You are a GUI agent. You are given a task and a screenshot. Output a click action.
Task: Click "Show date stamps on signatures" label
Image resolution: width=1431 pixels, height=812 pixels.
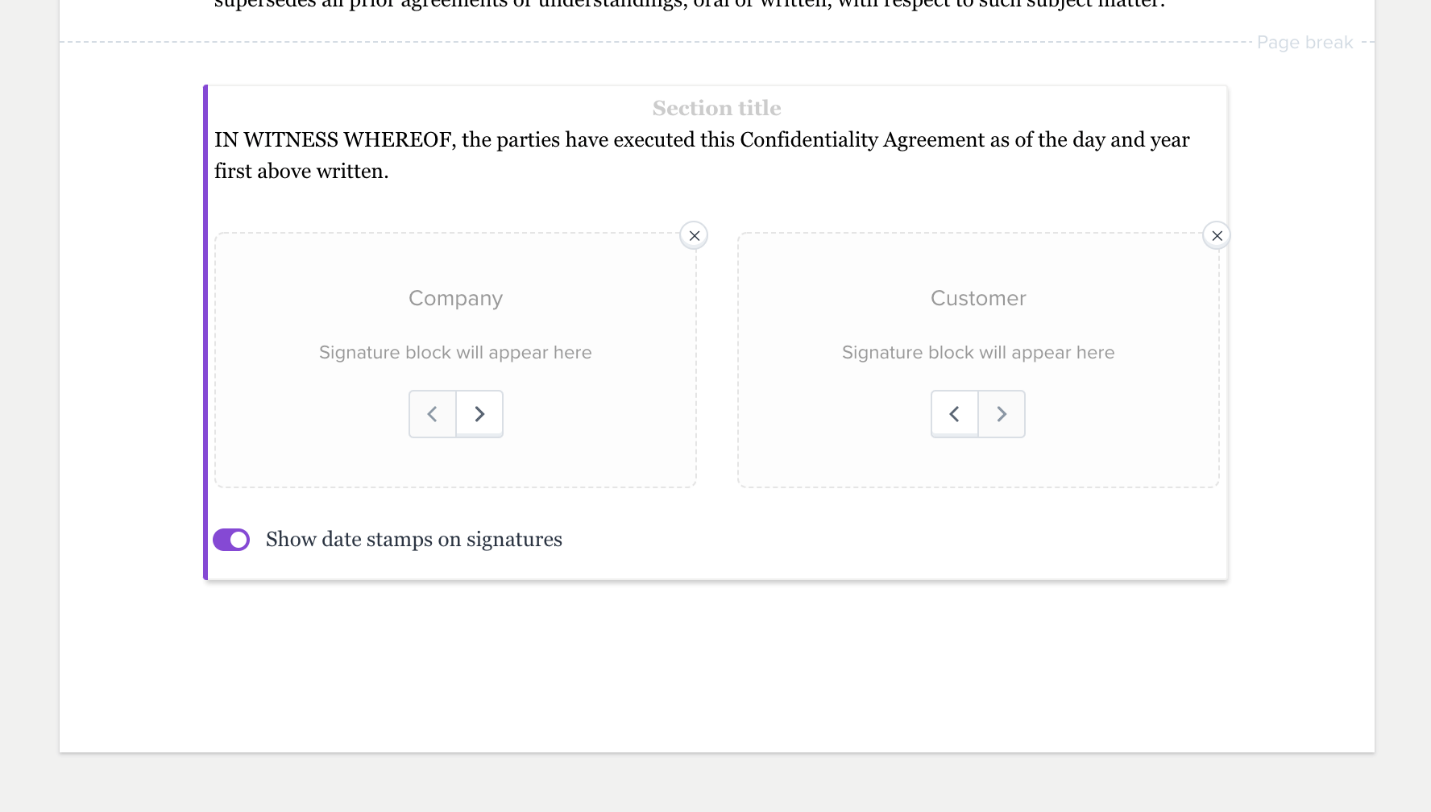pyautogui.click(x=414, y=540)
